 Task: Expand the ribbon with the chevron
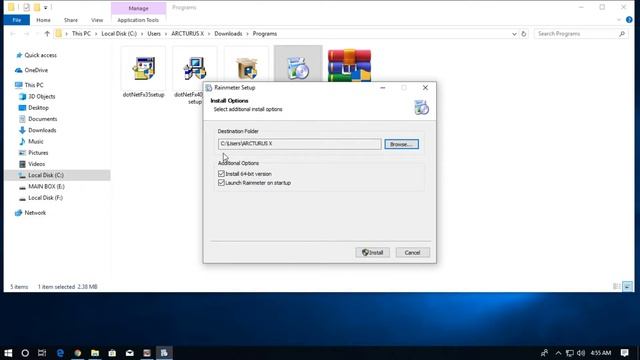tap(619, 20)
